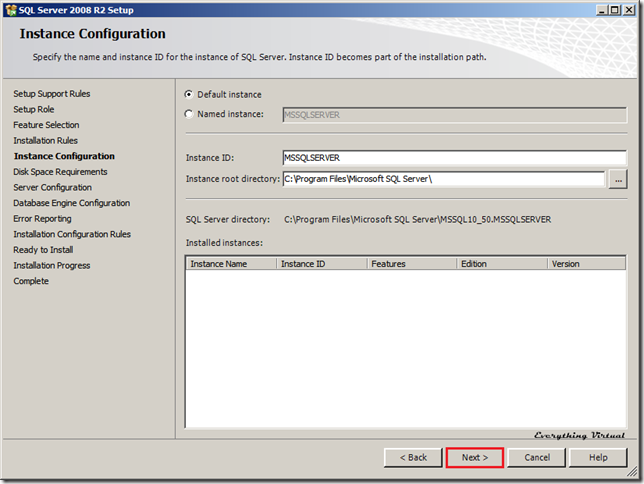The image size is (644, 484).
Task: Proceed with the Next button
Action: point(475,457)
